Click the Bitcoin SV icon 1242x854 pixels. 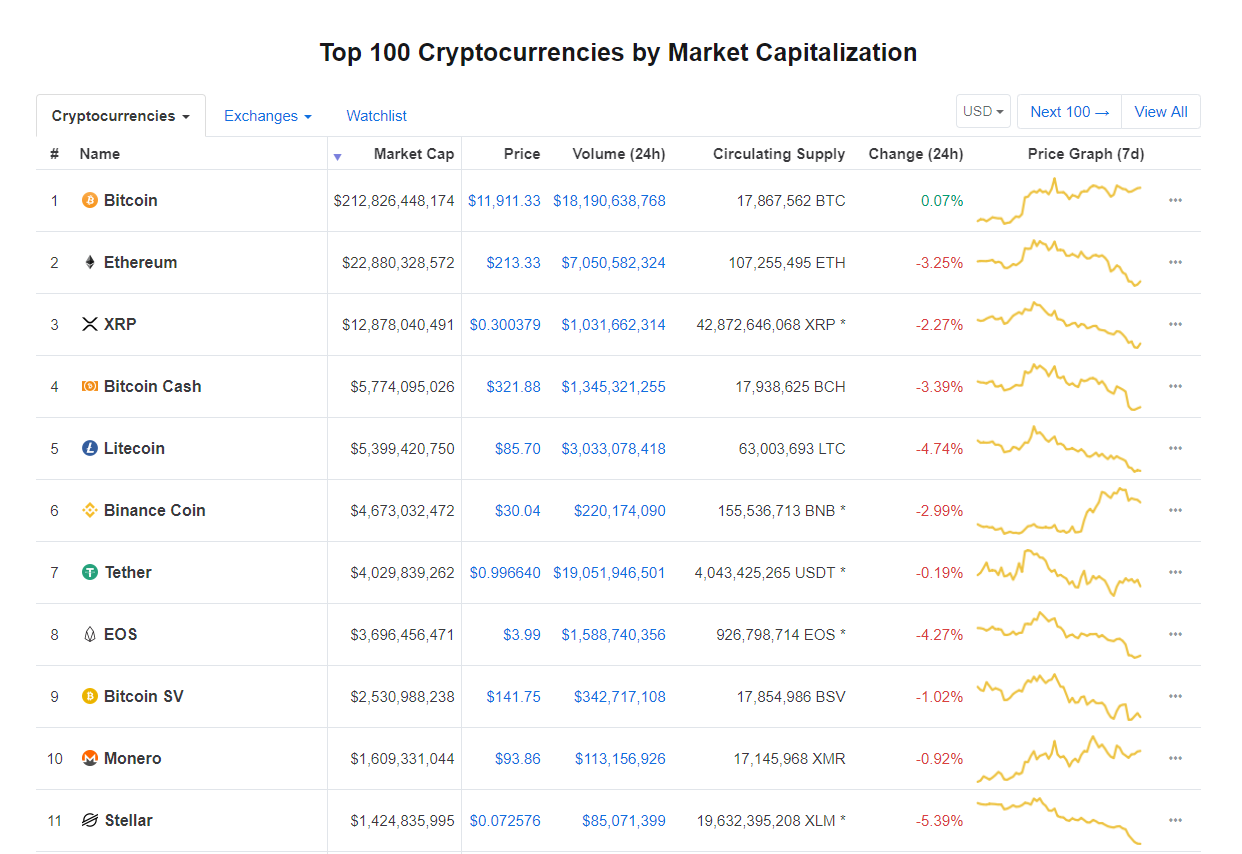click(89, 696)
